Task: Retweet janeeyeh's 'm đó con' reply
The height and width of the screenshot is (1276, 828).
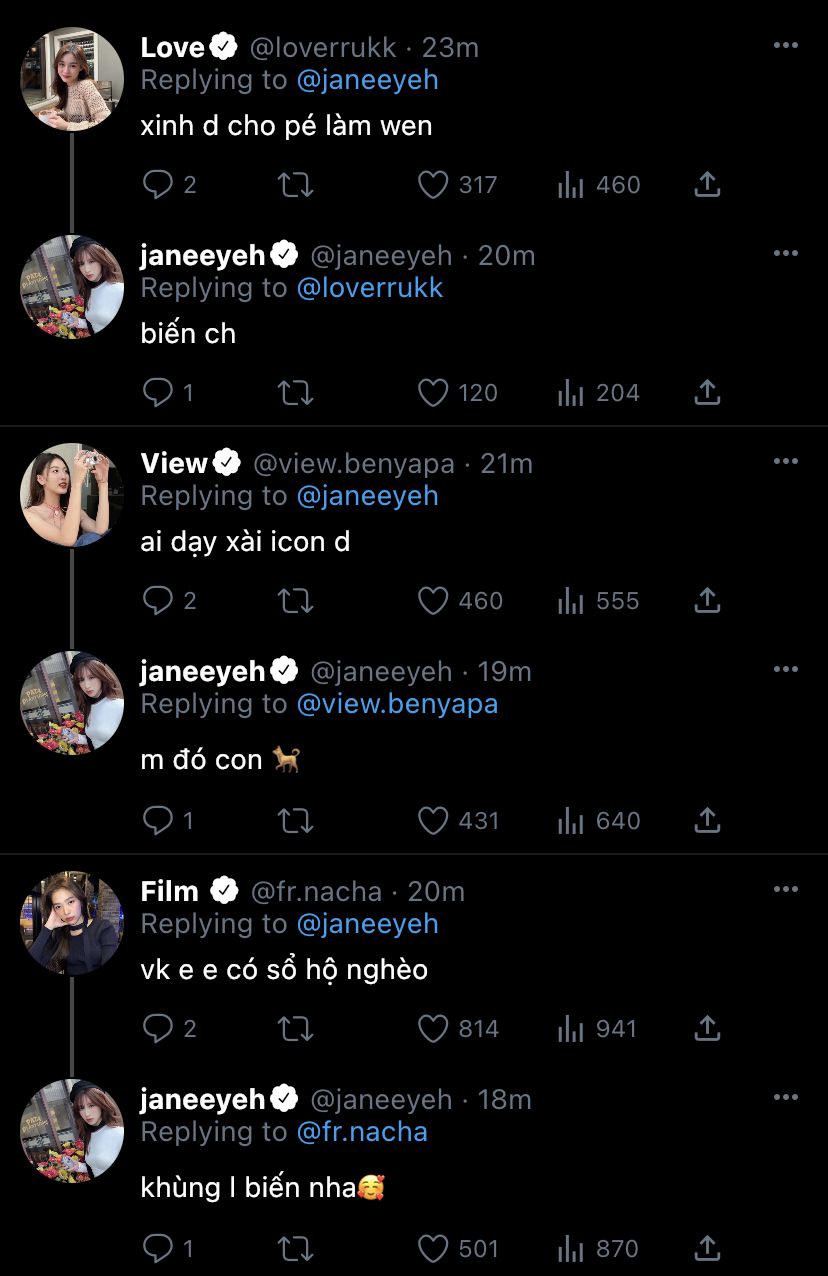Action: [x=295, y=821]
